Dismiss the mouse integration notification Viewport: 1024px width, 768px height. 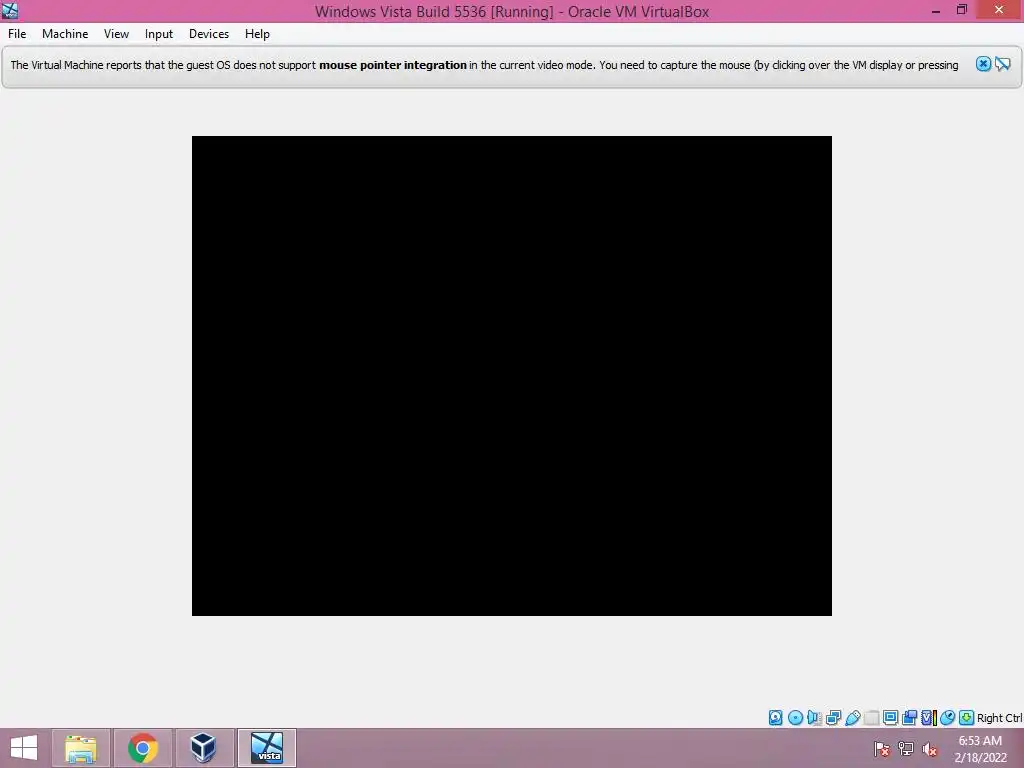[984, 64]
